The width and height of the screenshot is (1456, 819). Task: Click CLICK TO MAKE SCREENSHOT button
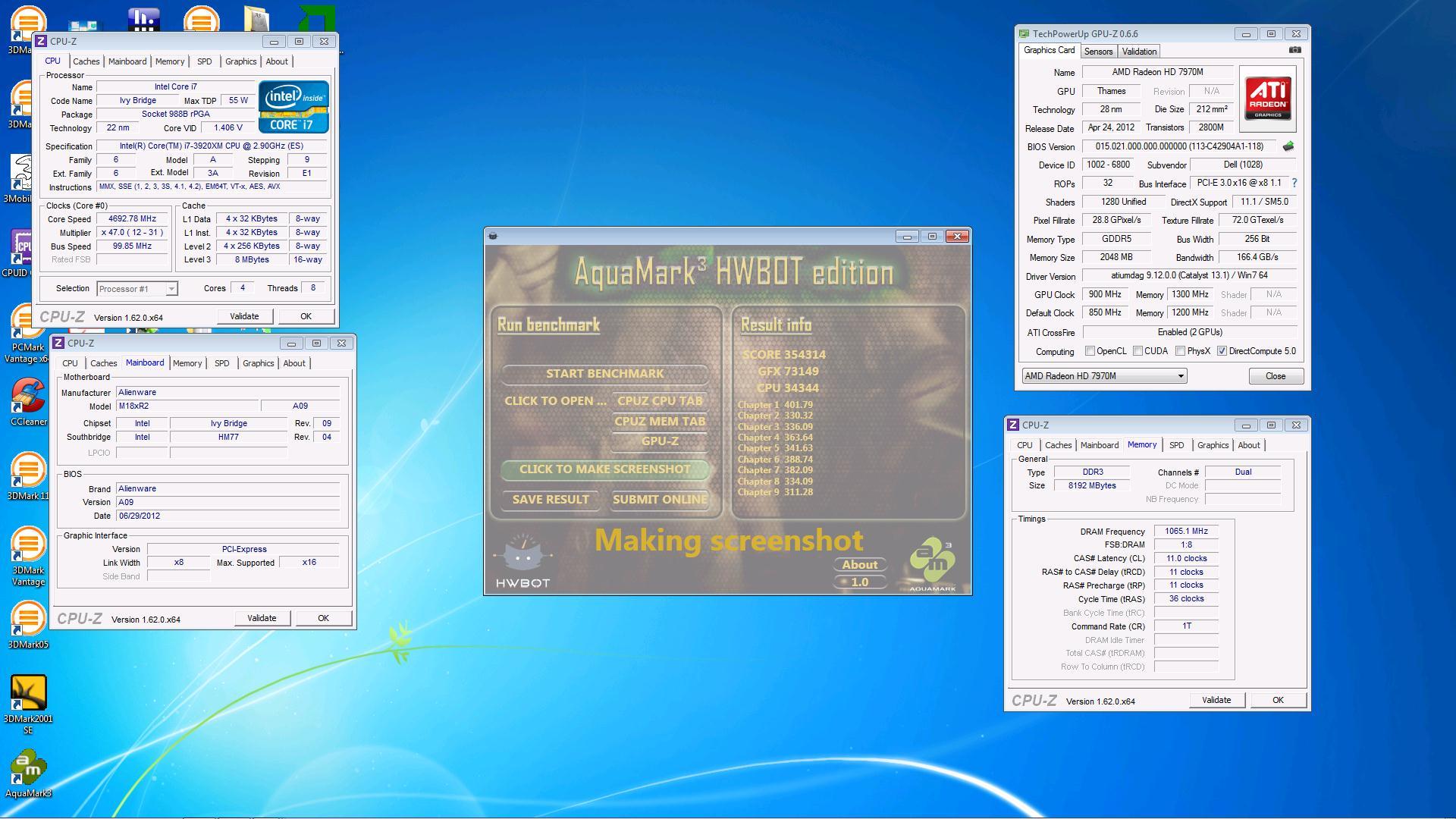604,469
